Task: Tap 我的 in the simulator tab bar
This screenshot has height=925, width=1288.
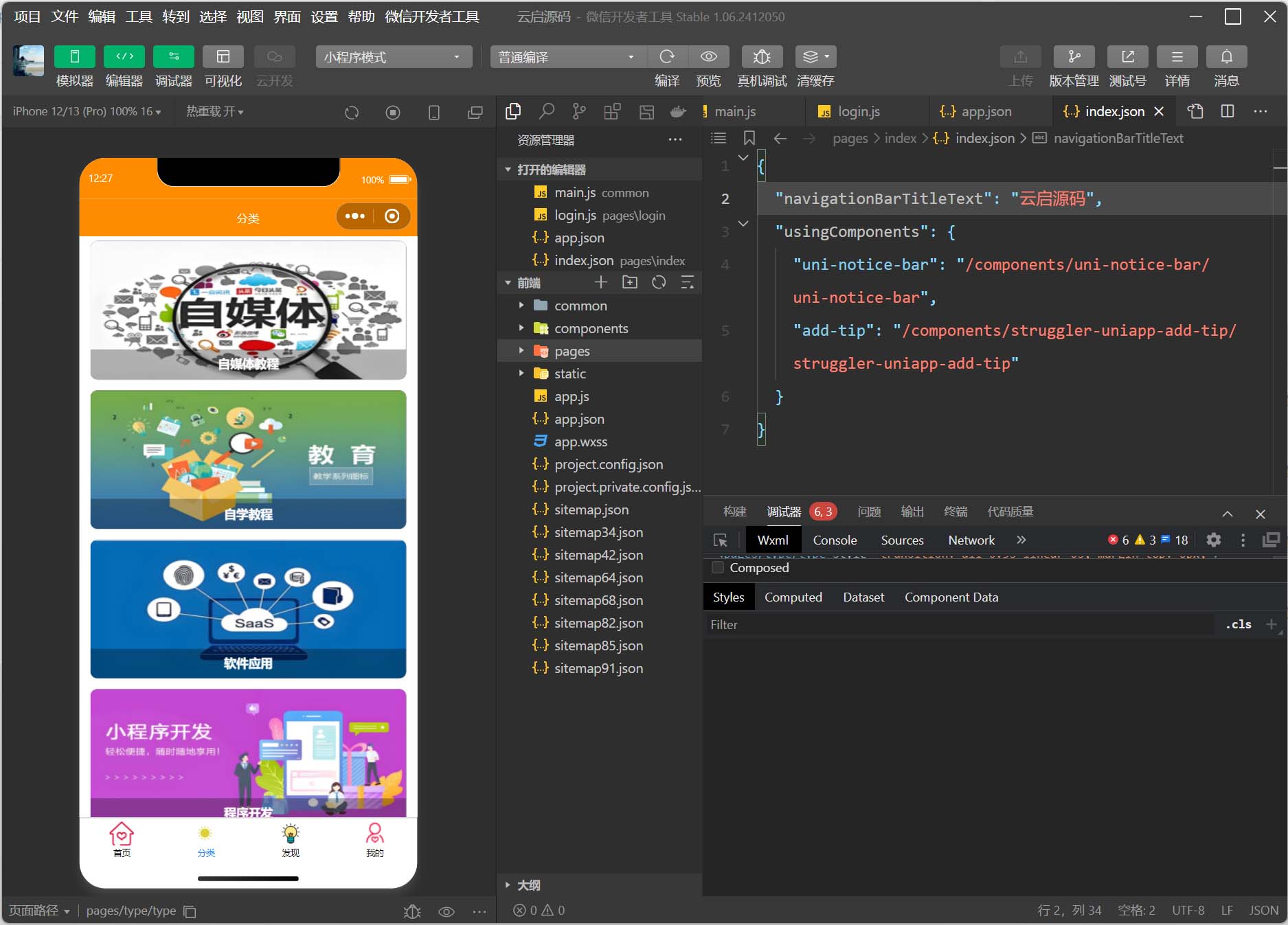Action: click(374, 840)
